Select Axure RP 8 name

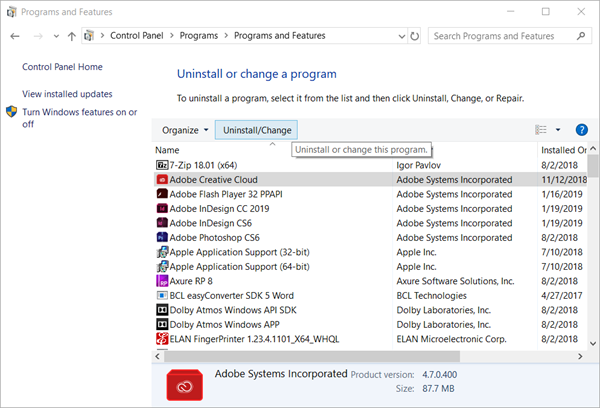pyautogui.click(x=191, y=281)
